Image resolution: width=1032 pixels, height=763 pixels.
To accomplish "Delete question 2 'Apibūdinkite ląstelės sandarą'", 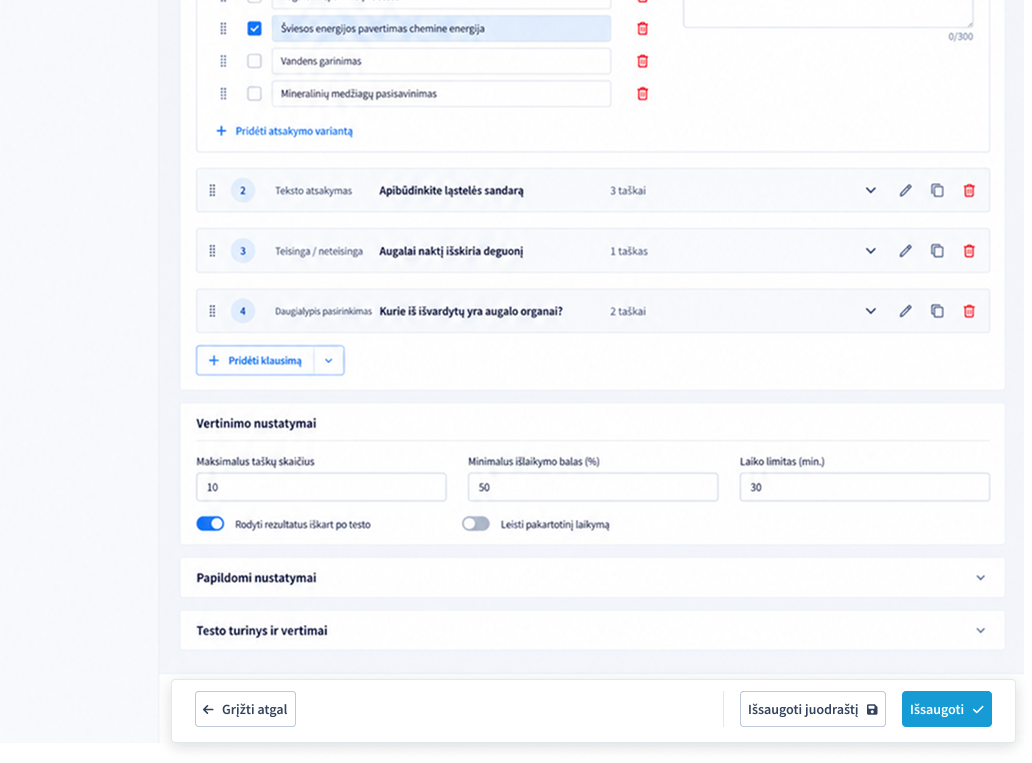I will (x=969, y=191).
